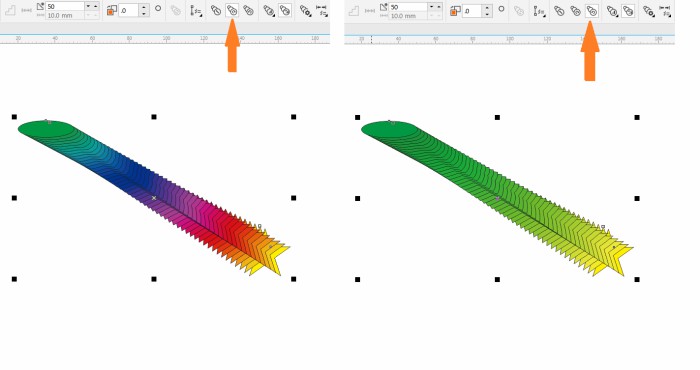Open Start and end properties above green blend
Screen dimensions: 700x370
click(665, 11)
